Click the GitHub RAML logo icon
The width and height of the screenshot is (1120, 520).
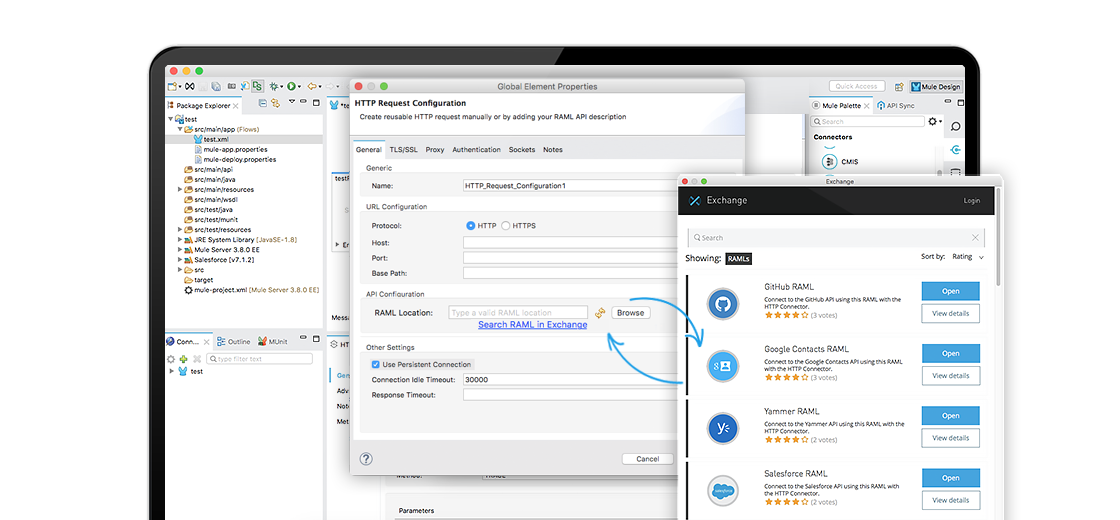tap(722, 304)
